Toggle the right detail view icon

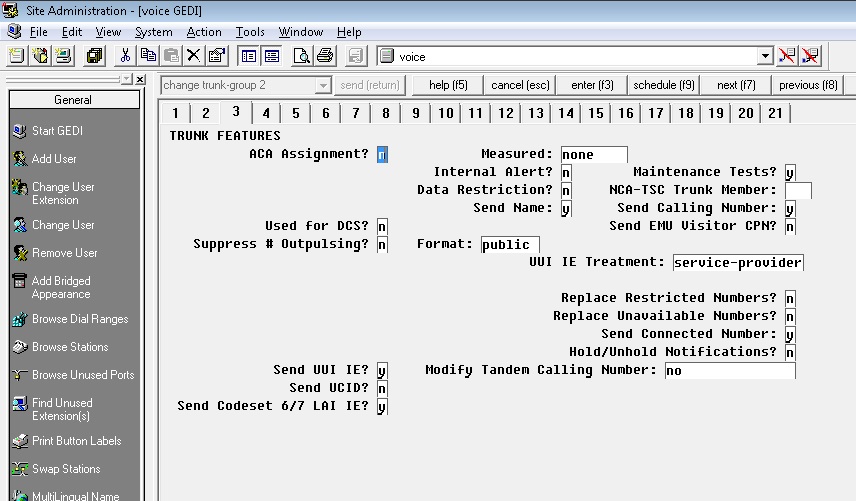(x=271, y=56)
